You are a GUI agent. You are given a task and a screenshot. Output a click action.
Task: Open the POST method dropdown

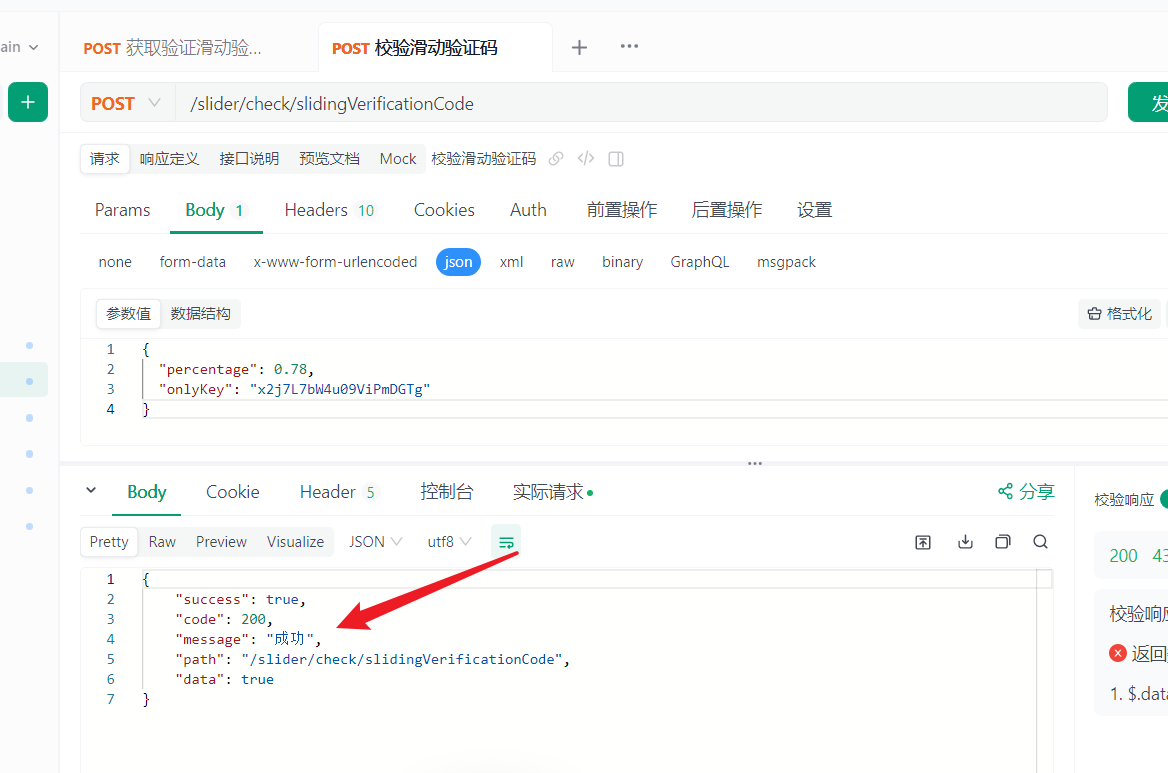(x=127, y=102)
